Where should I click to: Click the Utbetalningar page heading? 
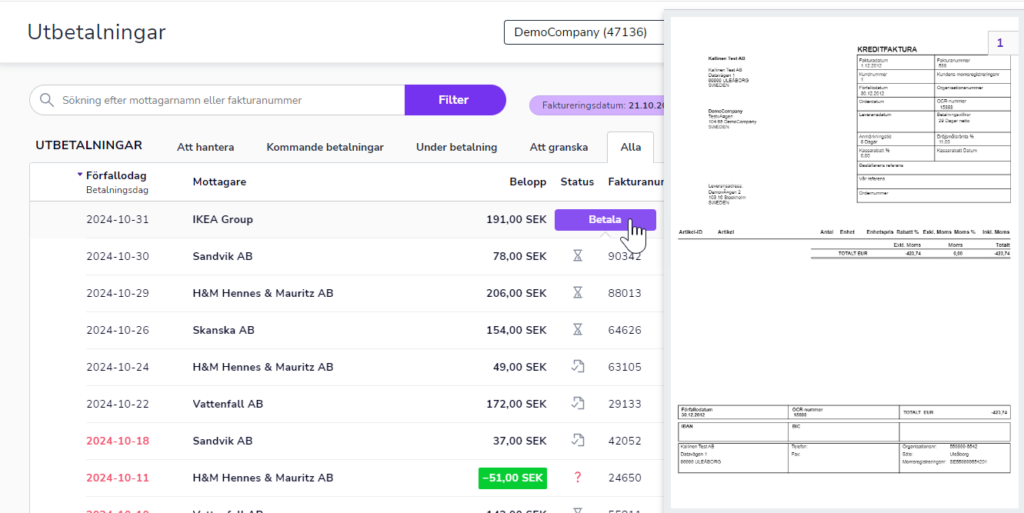click(97, 32)
